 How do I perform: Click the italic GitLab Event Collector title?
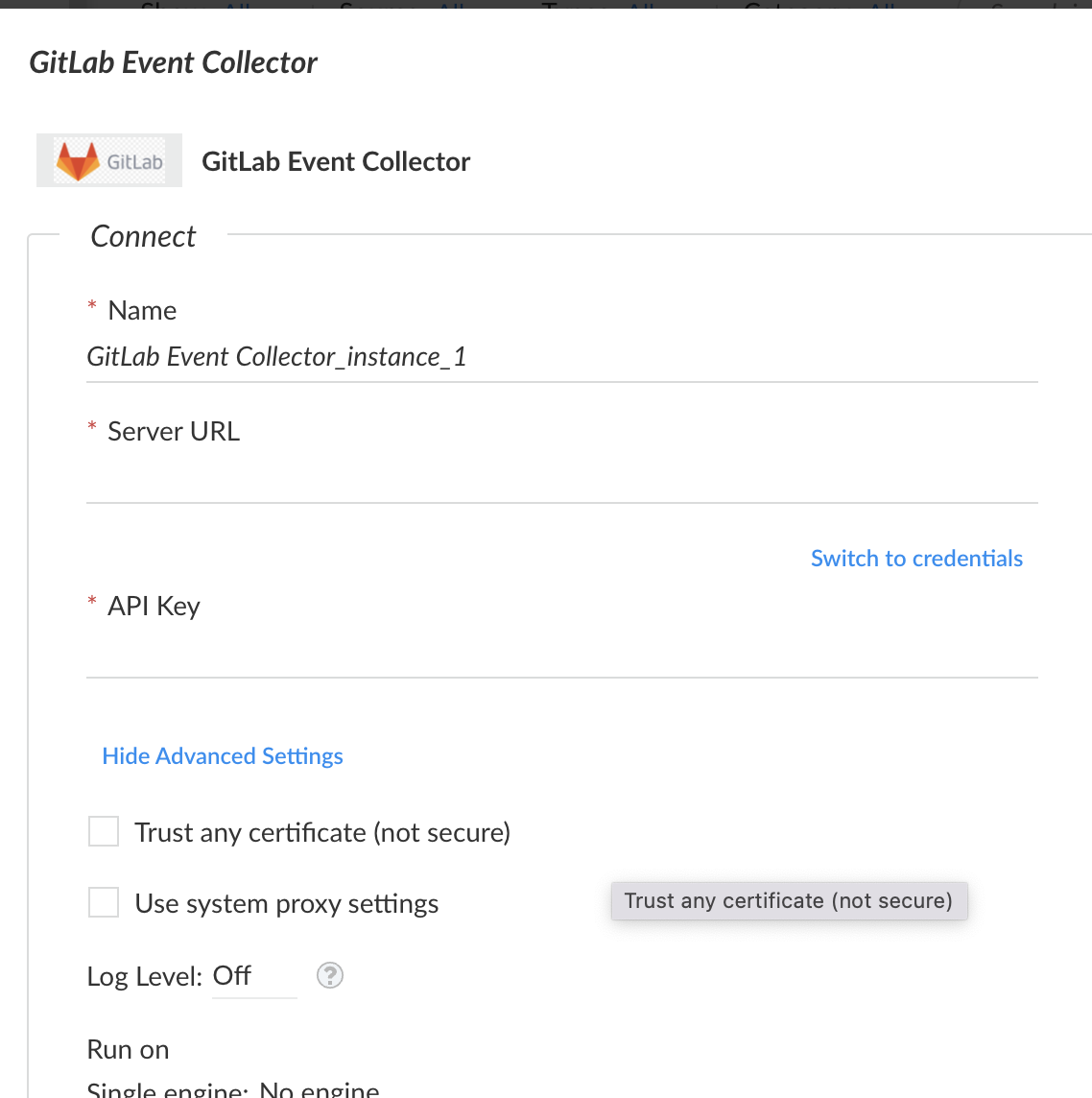pyautogui.click(x=173, y=62)
